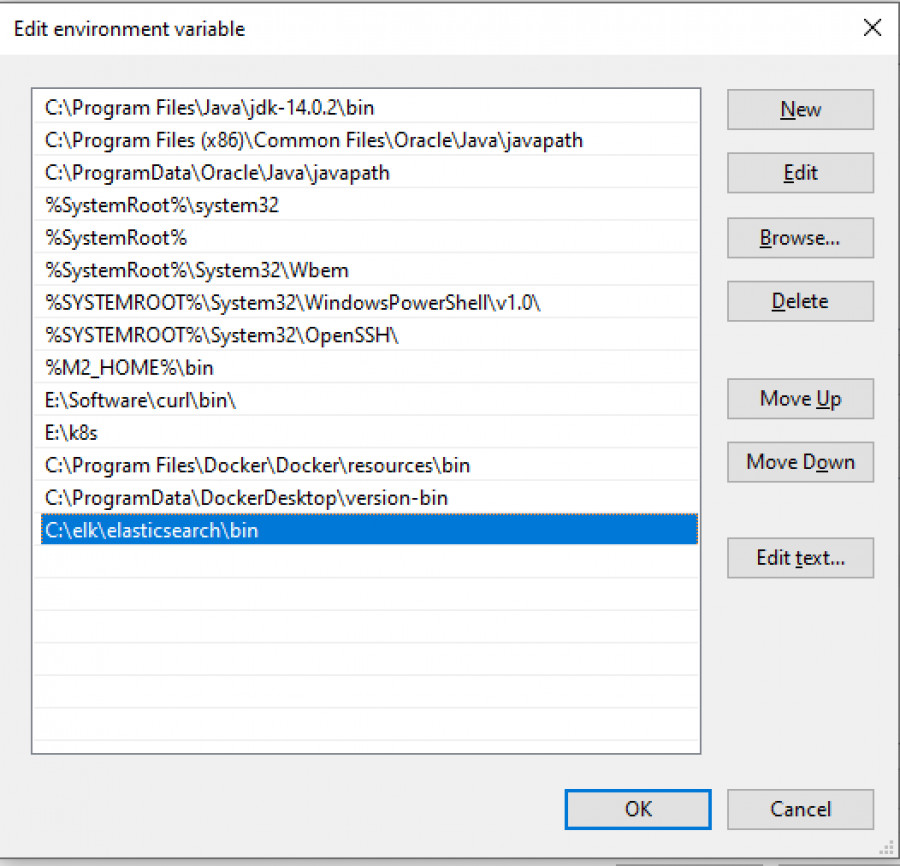The image size is (900, 866).
Task: Cancel the environment variable dialog
Action: pos(800,809)
